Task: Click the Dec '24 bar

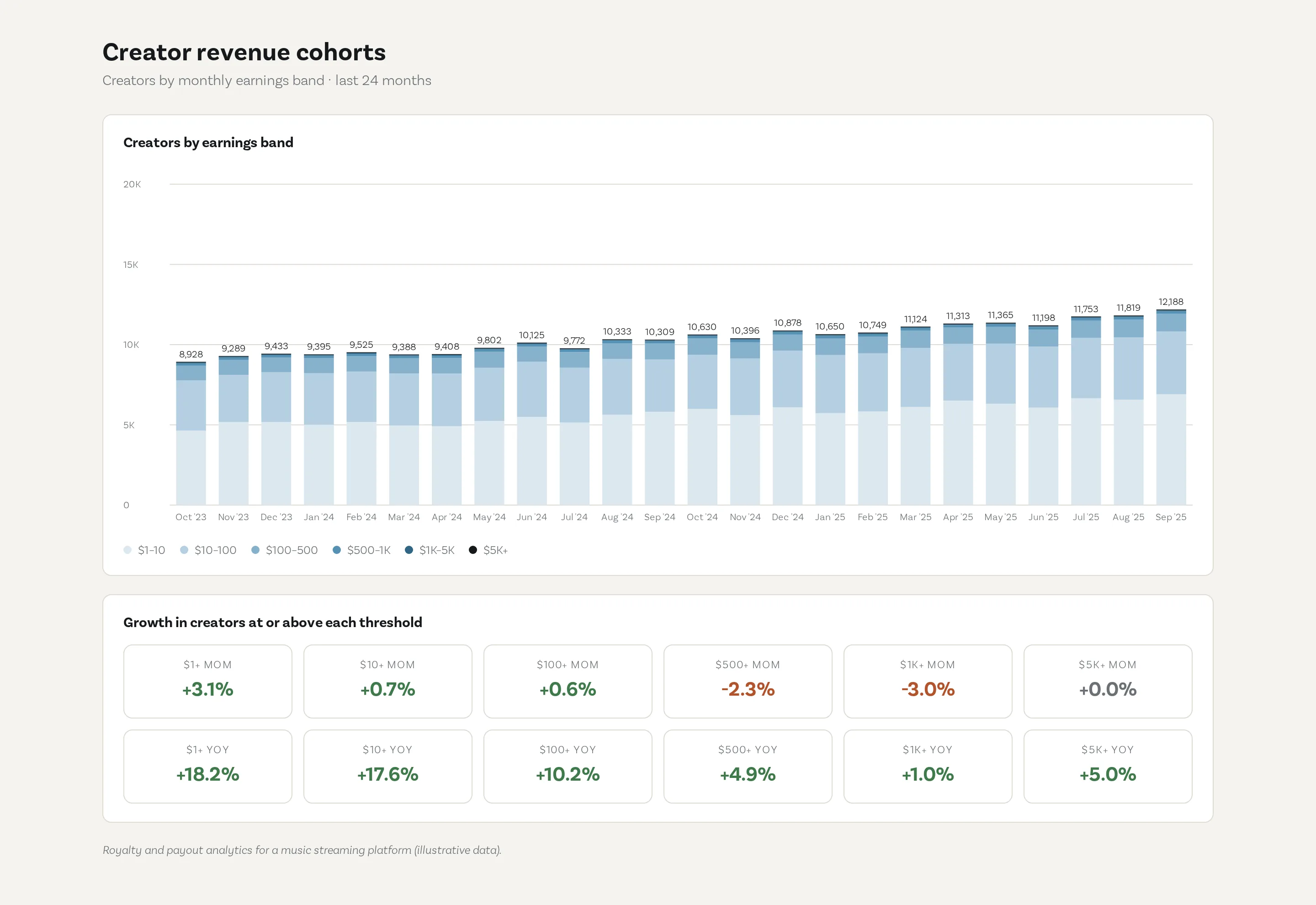Action: click(x=787, y=417)
